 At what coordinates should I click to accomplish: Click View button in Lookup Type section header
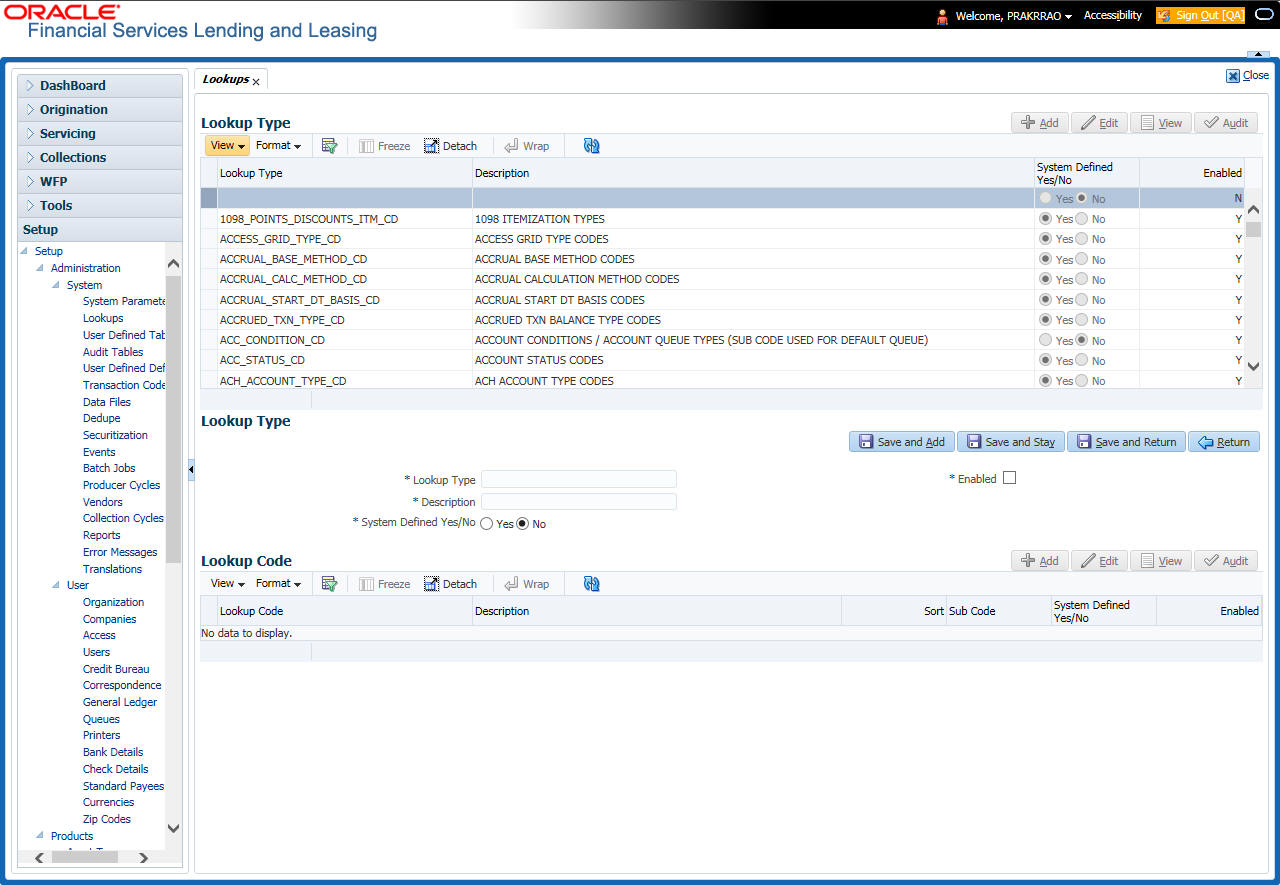click(x=1160, y=123)
